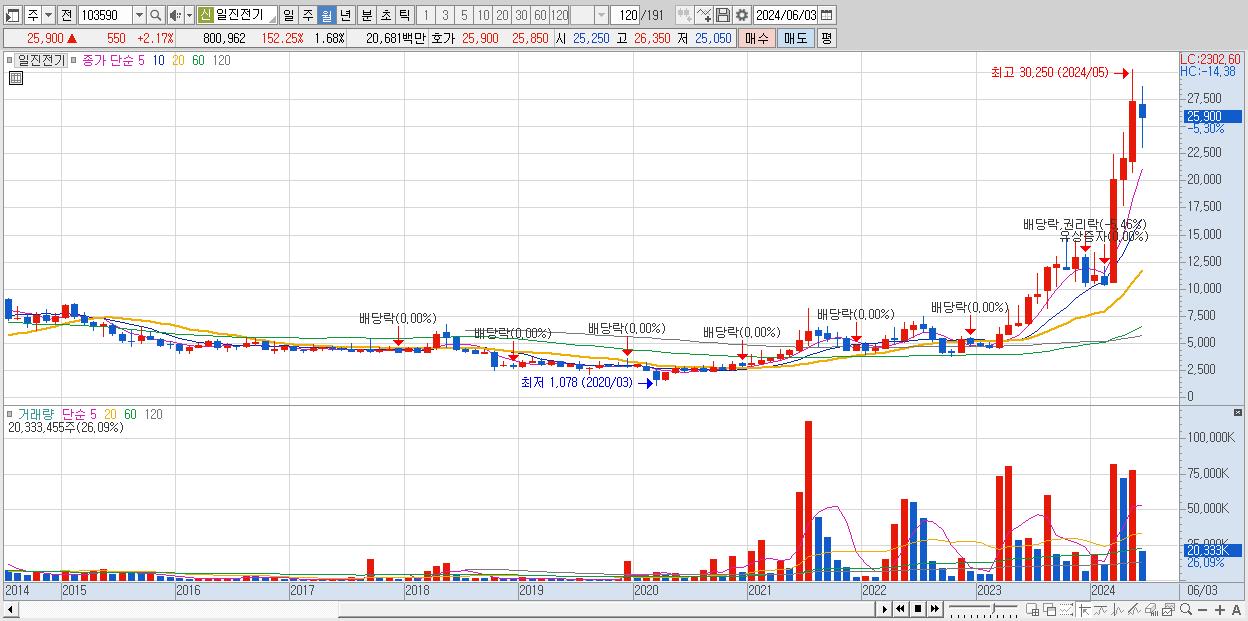The image size is (1248, 621).
Task: Select the 1 interval button
Action: pyautogui.click(x=426, y=15)
